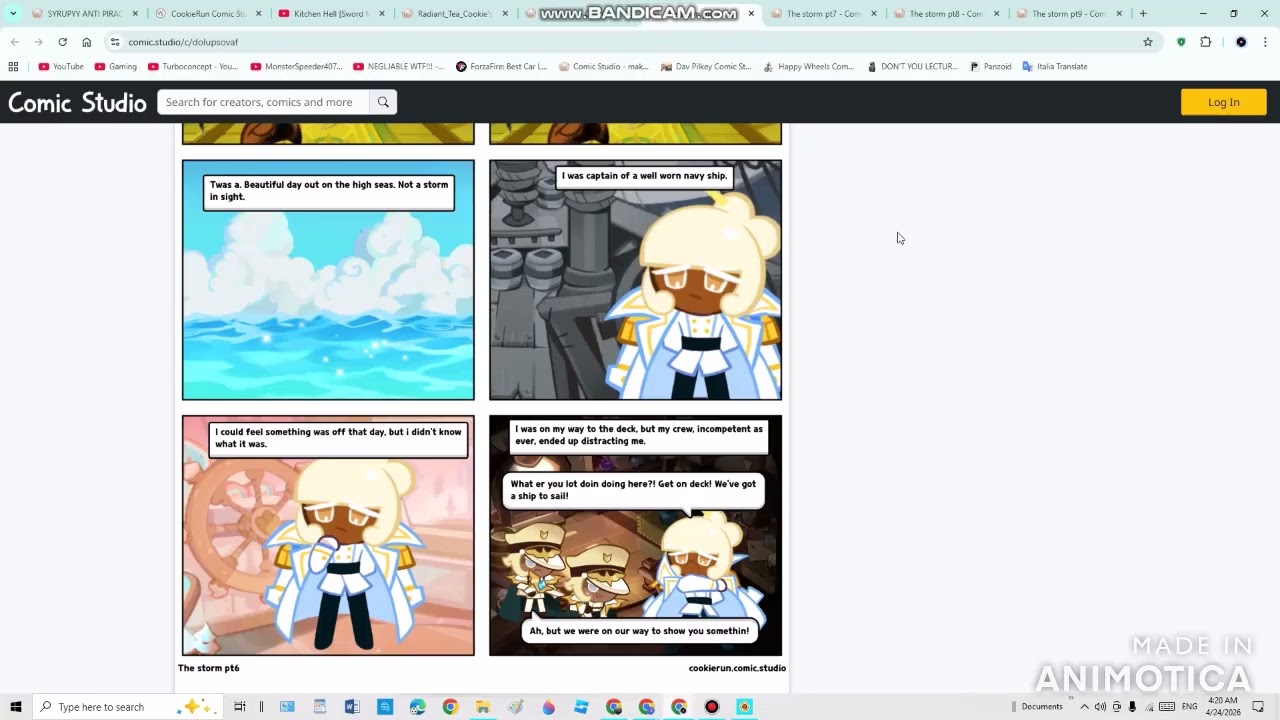The width and height of the screenshot is (1280, 720).
Task: Open the Panzoid bookmark
Action: 990,67
